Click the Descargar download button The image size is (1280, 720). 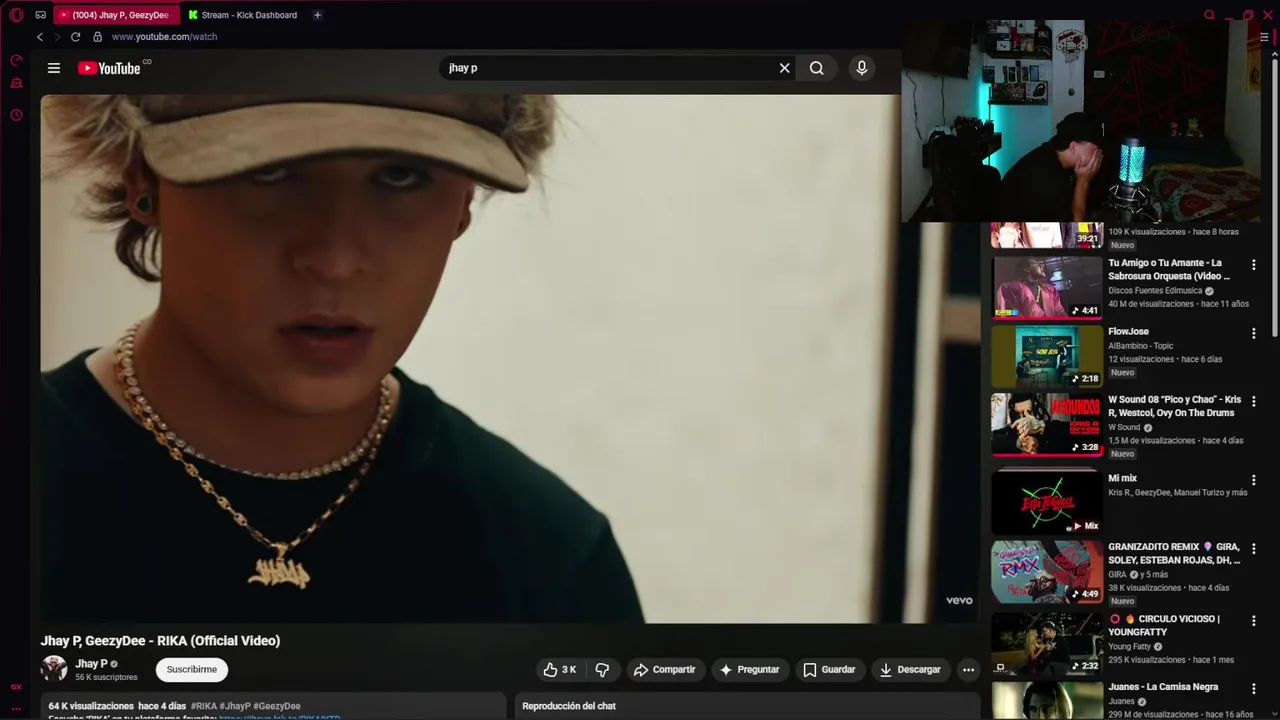[910, 670]
